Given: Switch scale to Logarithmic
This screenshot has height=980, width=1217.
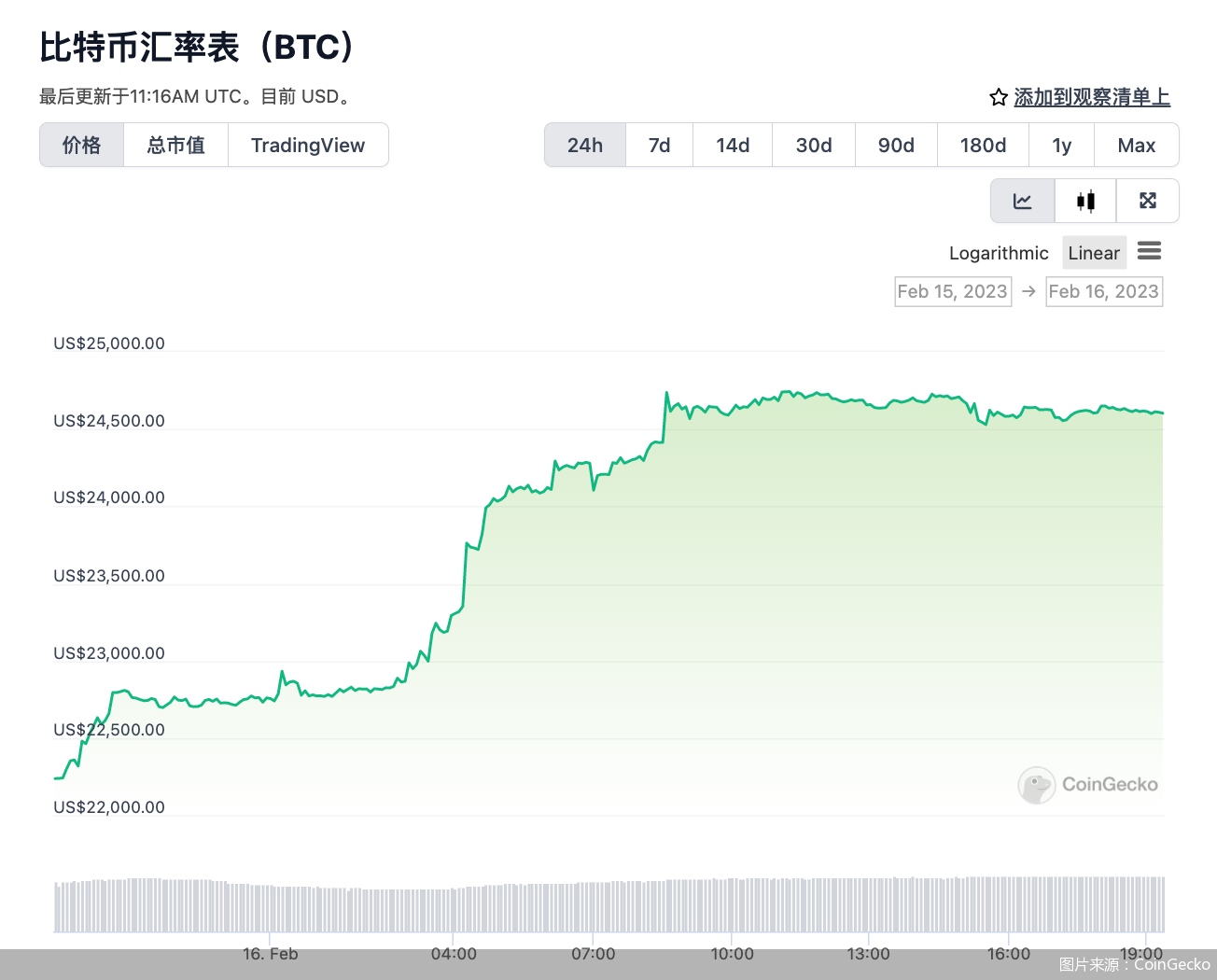Looking at the screenshot, I should (998, 252).
